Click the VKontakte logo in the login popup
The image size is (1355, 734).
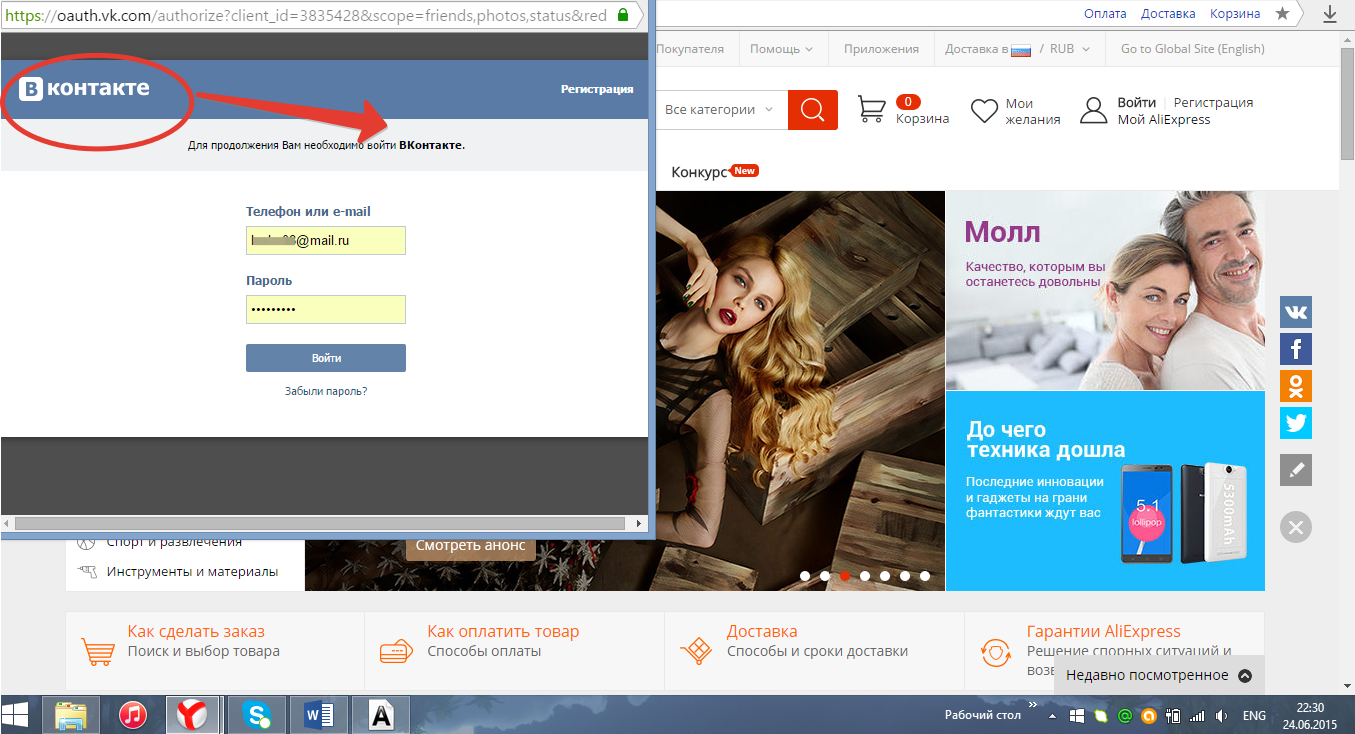pos(85,89)
